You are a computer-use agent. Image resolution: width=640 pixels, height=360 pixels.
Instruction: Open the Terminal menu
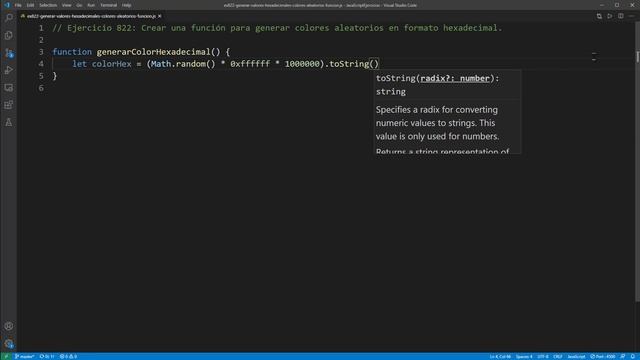109,5
